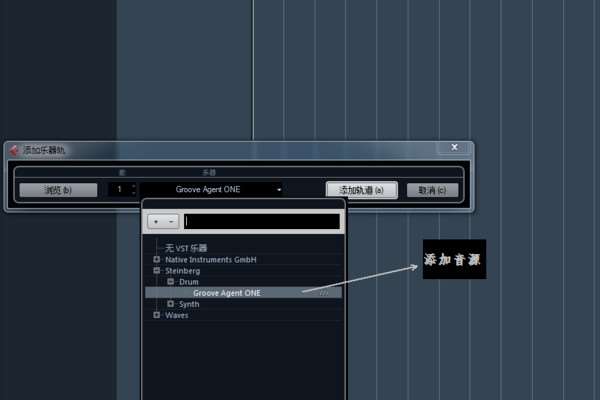Click the 取消 (c) cancel button
The width and height of the screenshot is (600, 400).
(x=432, y=190)
